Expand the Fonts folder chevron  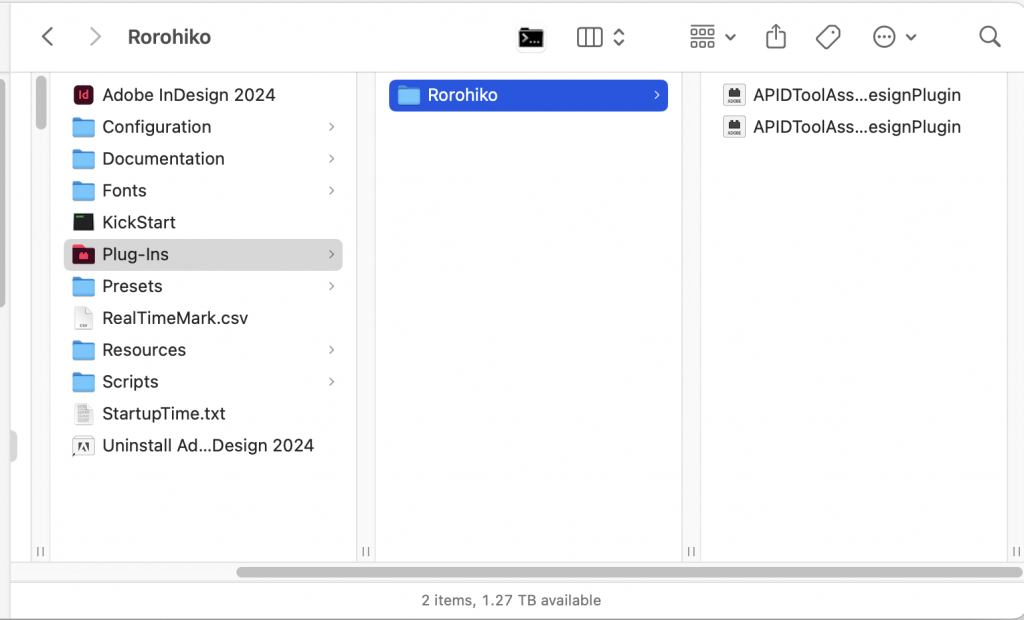tap(332, 190)
